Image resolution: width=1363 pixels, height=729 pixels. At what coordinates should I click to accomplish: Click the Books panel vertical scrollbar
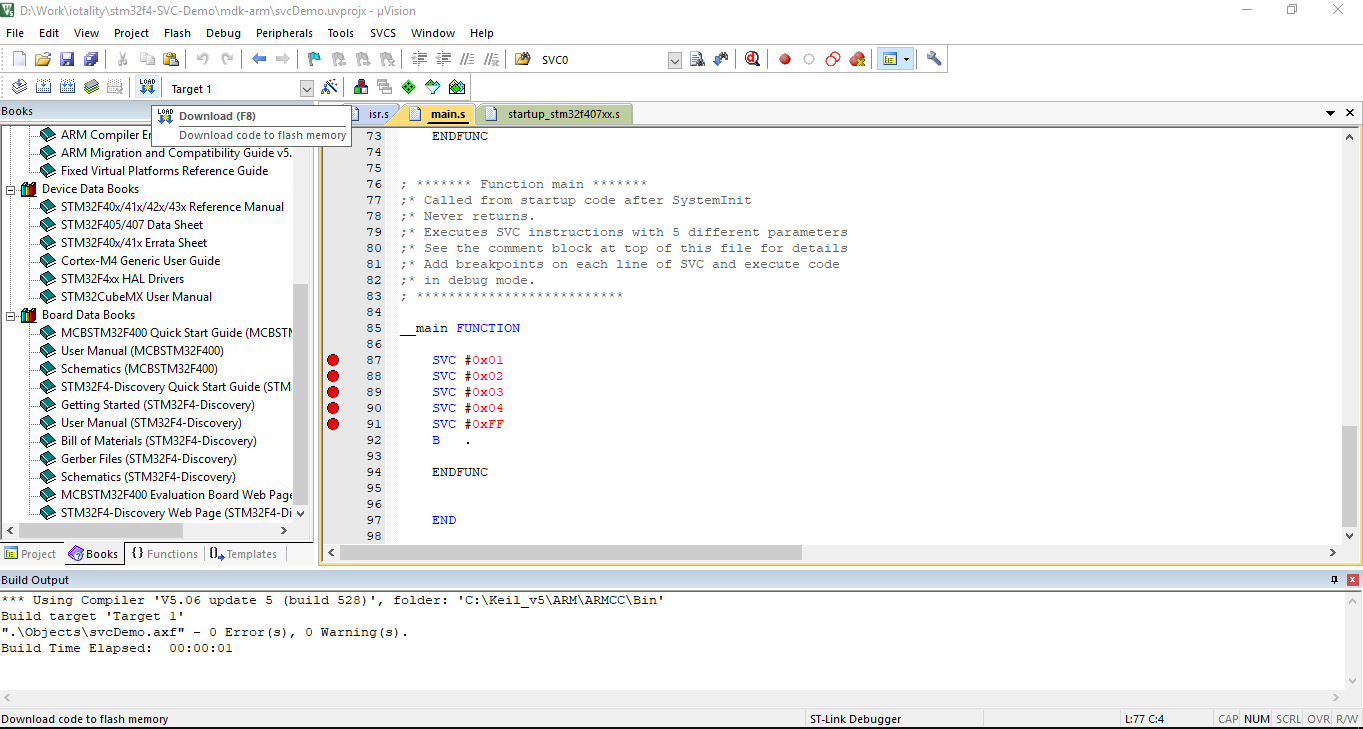click(x=301, y=395)
